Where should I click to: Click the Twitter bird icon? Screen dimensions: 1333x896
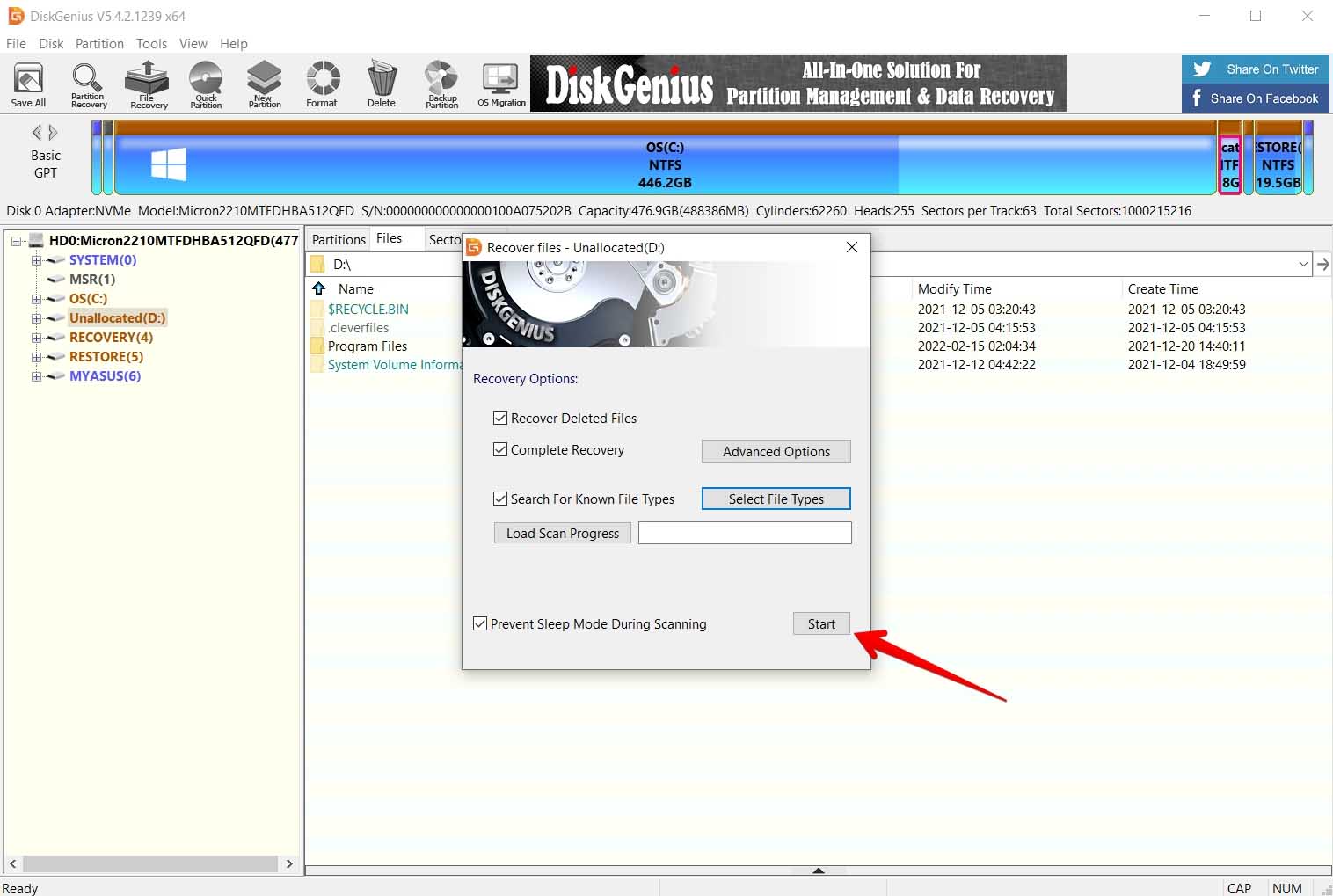coord(1202,69)
